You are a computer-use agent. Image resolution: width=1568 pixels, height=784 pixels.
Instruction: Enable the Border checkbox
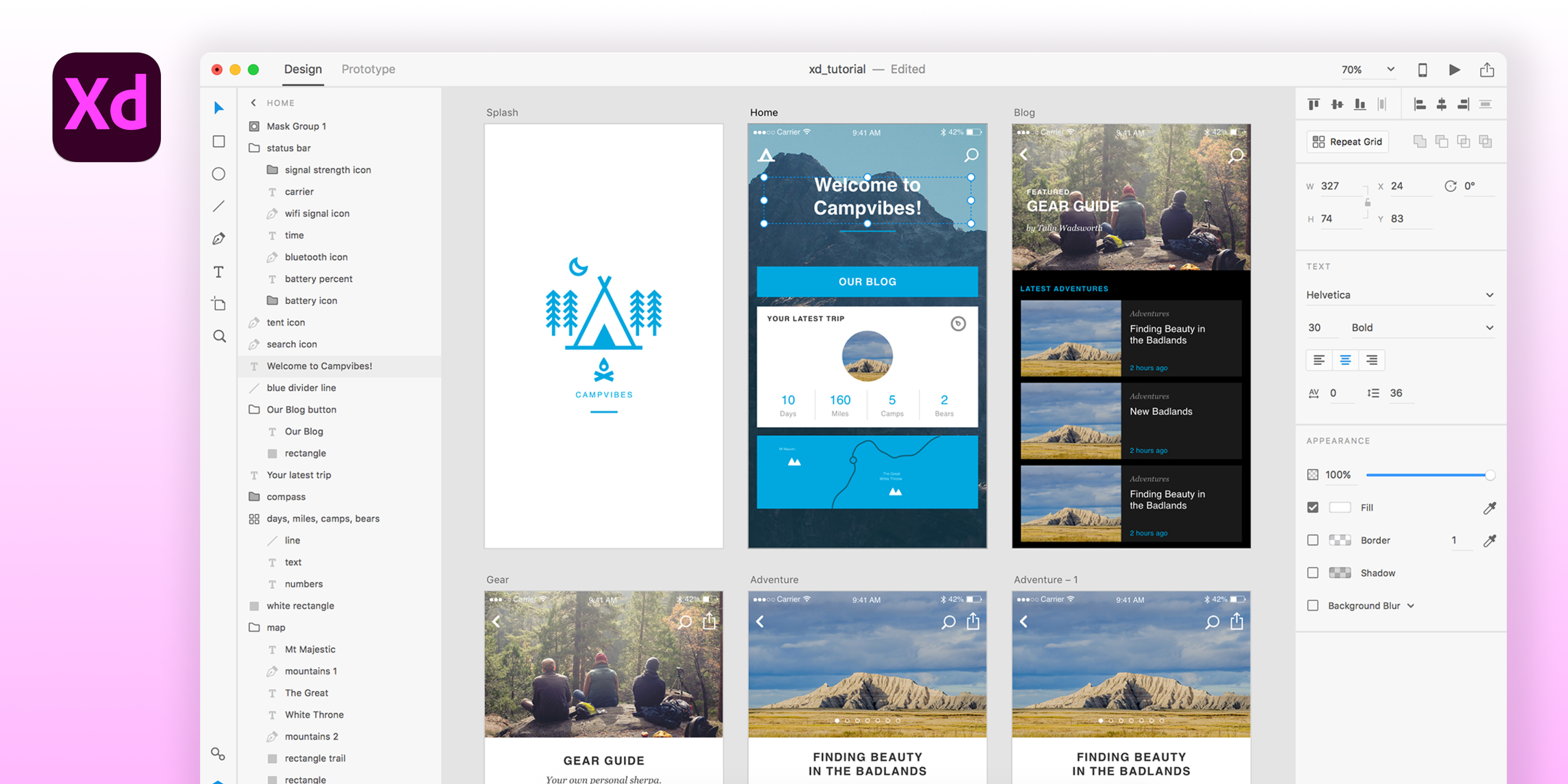1313,541
